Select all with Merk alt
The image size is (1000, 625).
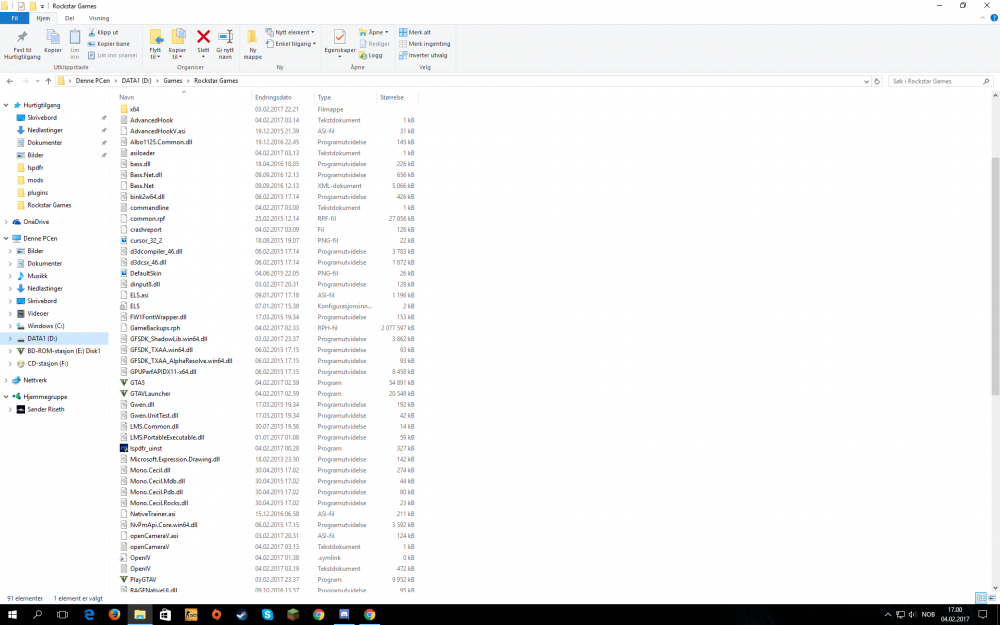point(415,32)
